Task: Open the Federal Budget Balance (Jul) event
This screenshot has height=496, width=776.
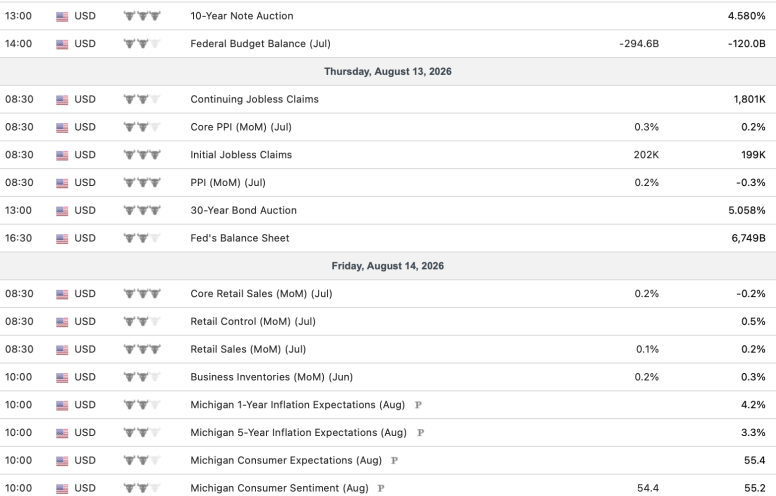Action: (x=260, y=44)
